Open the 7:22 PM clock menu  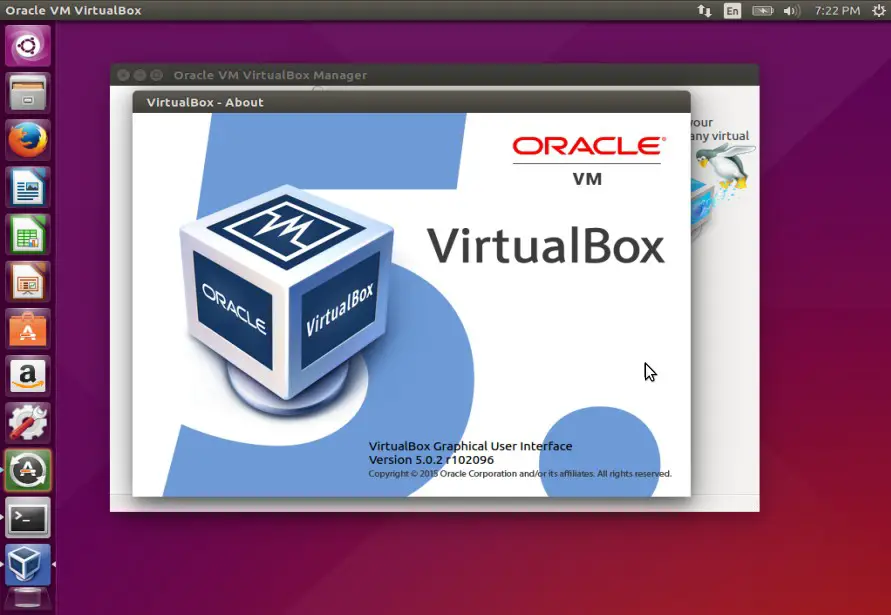(837, 11)
